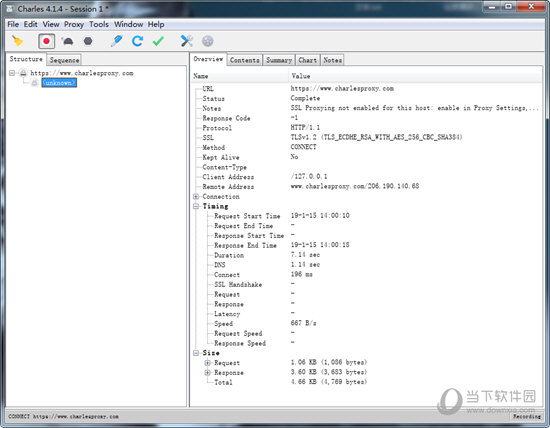550x428 pixels.
Task: Switch to the Chart tab
Action: tap(308, 60)
